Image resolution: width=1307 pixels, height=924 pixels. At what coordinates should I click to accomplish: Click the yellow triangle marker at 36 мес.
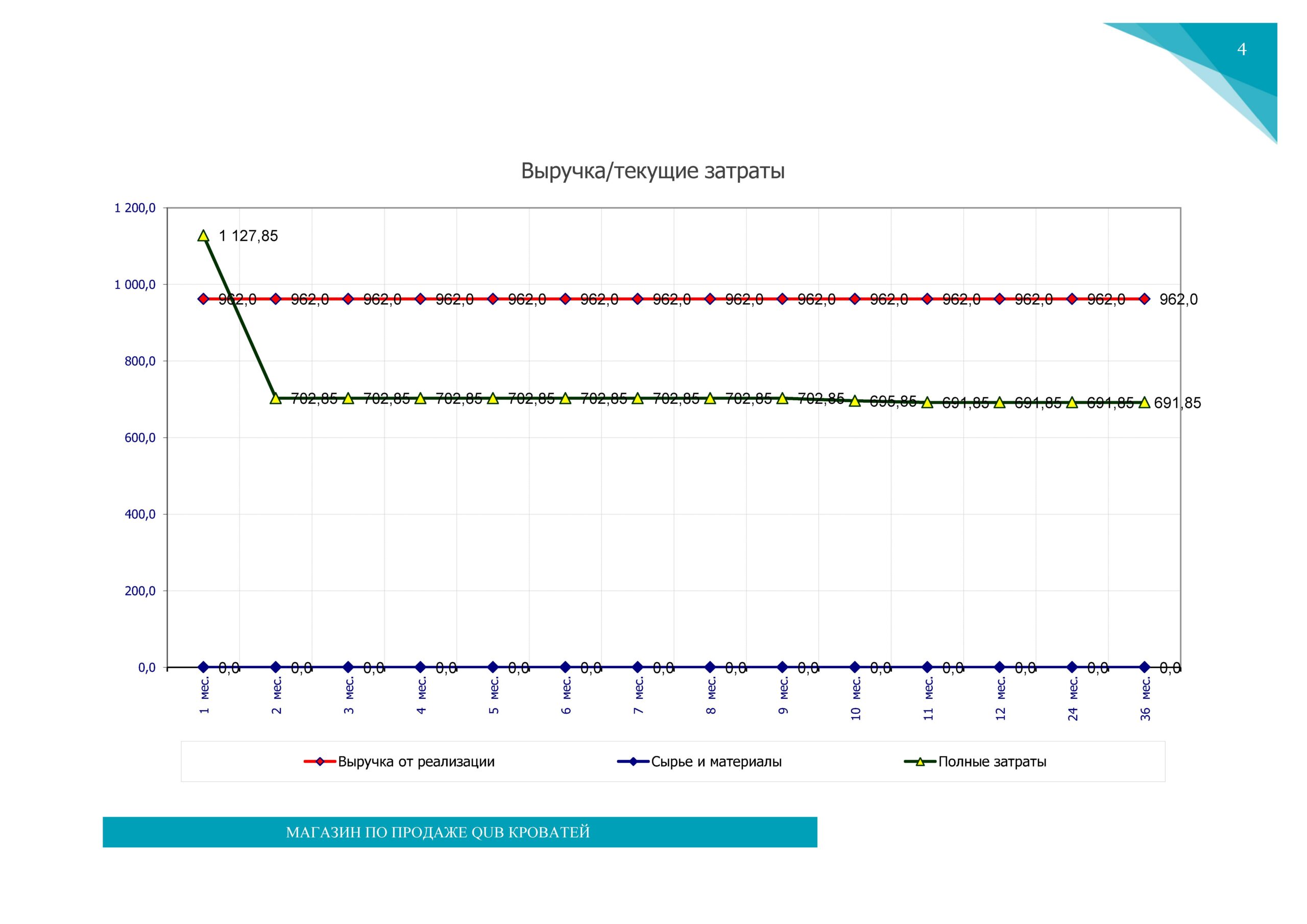click(x=1144, y=402)
